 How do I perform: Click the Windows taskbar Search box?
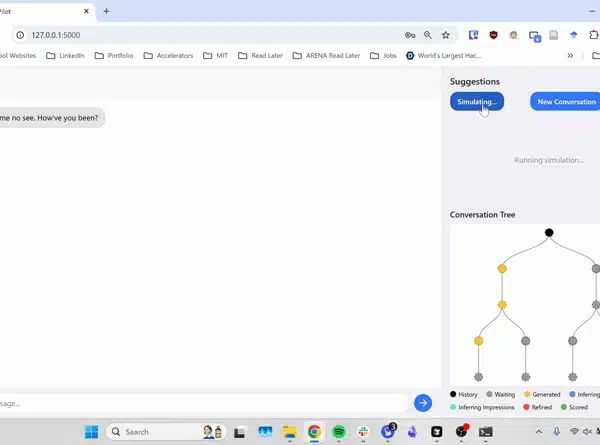click(x=166, y=432)
